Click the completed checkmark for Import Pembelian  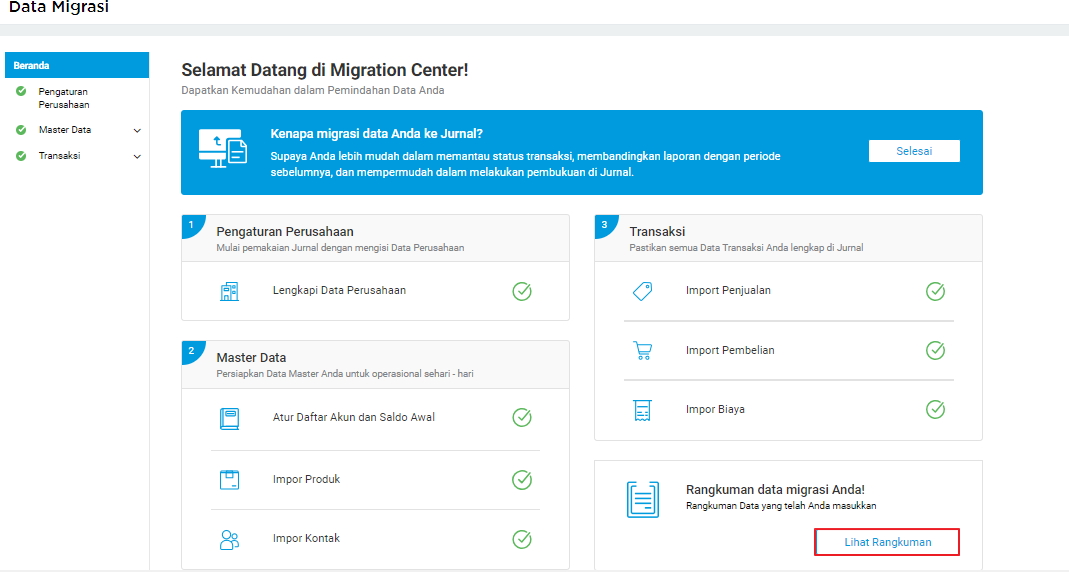click(x=935, y=350)
